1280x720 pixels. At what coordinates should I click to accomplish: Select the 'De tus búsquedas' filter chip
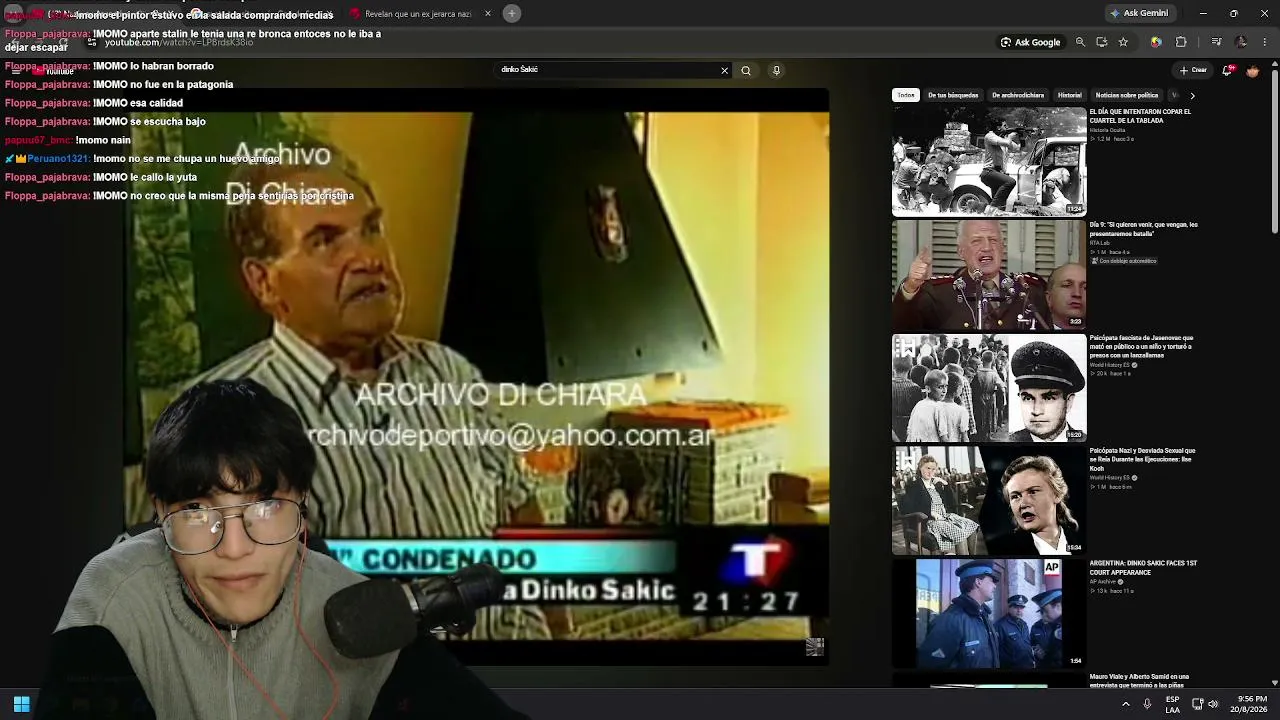coord(953,95)
